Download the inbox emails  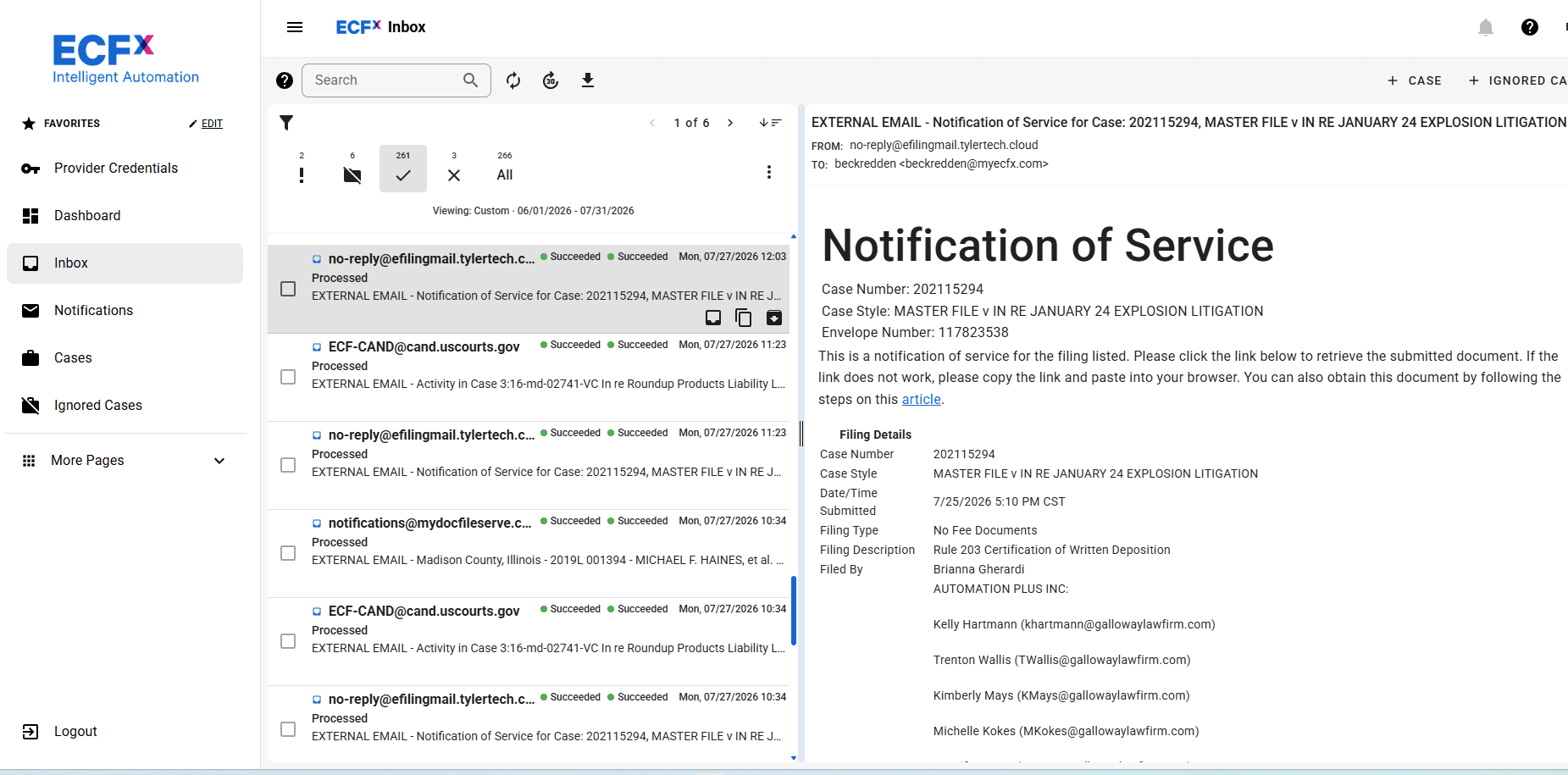coord(588,80)
